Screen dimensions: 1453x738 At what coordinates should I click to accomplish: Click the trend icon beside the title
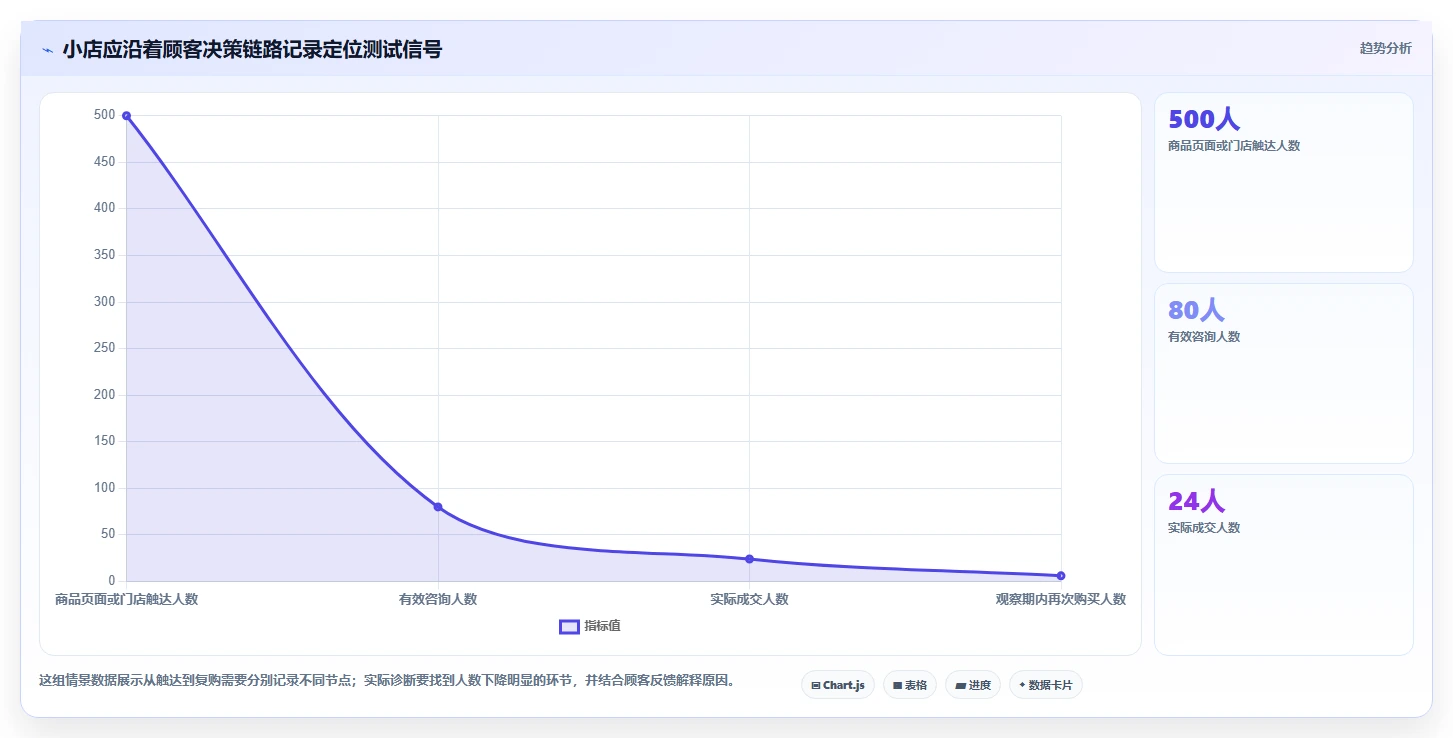[x=47, y=49]
